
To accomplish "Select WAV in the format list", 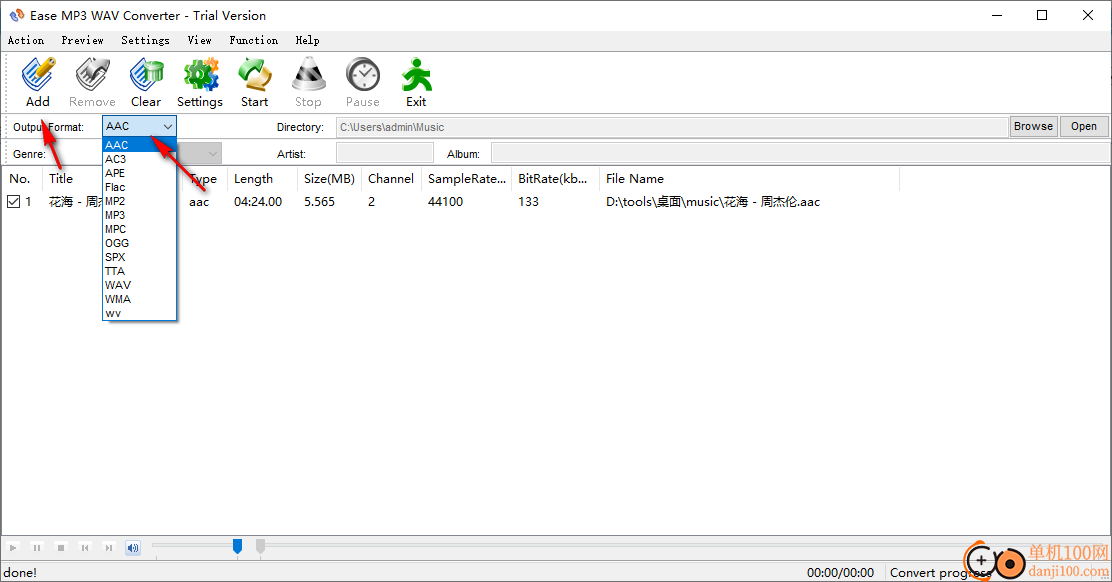I will [x=139, y=285].
